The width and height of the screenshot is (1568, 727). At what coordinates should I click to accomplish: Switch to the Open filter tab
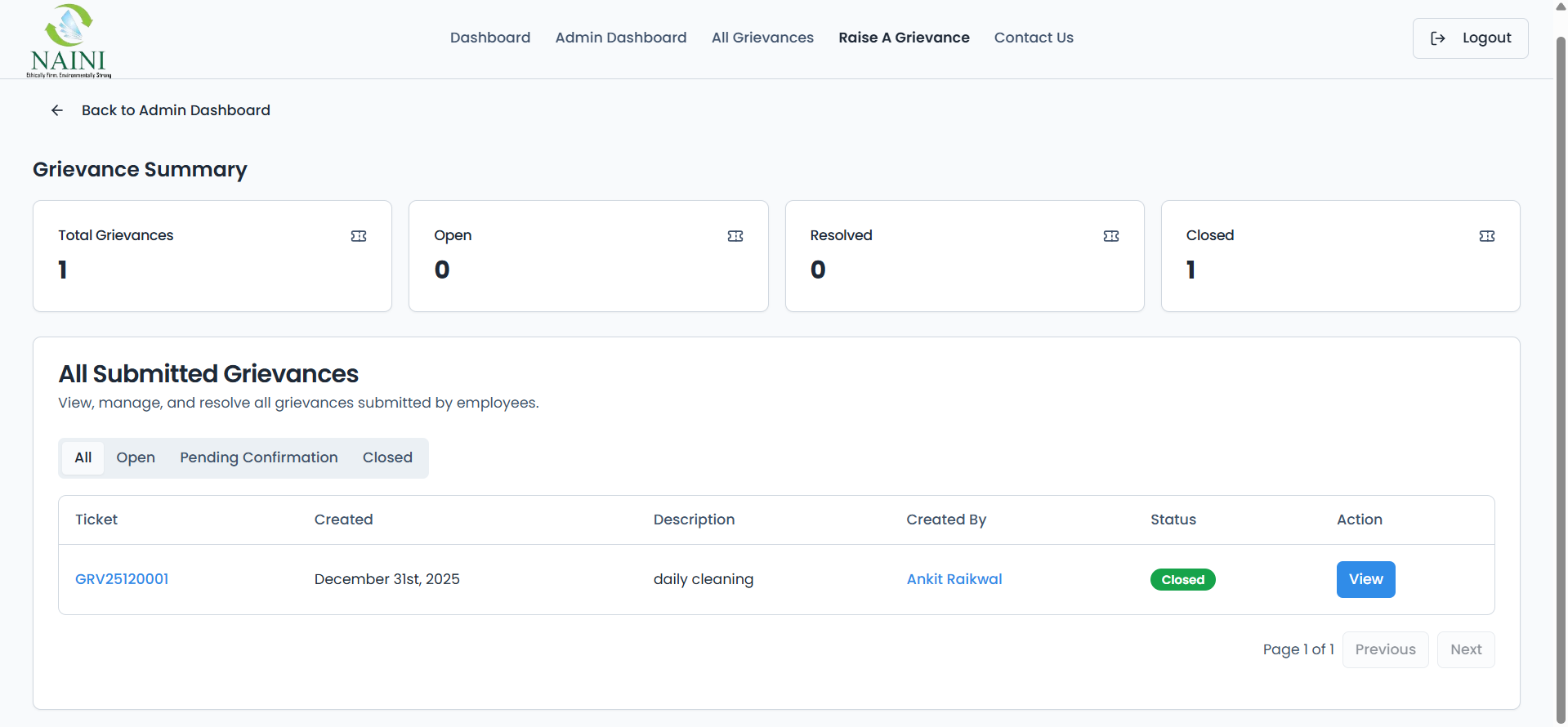click(x=136, y=457)
